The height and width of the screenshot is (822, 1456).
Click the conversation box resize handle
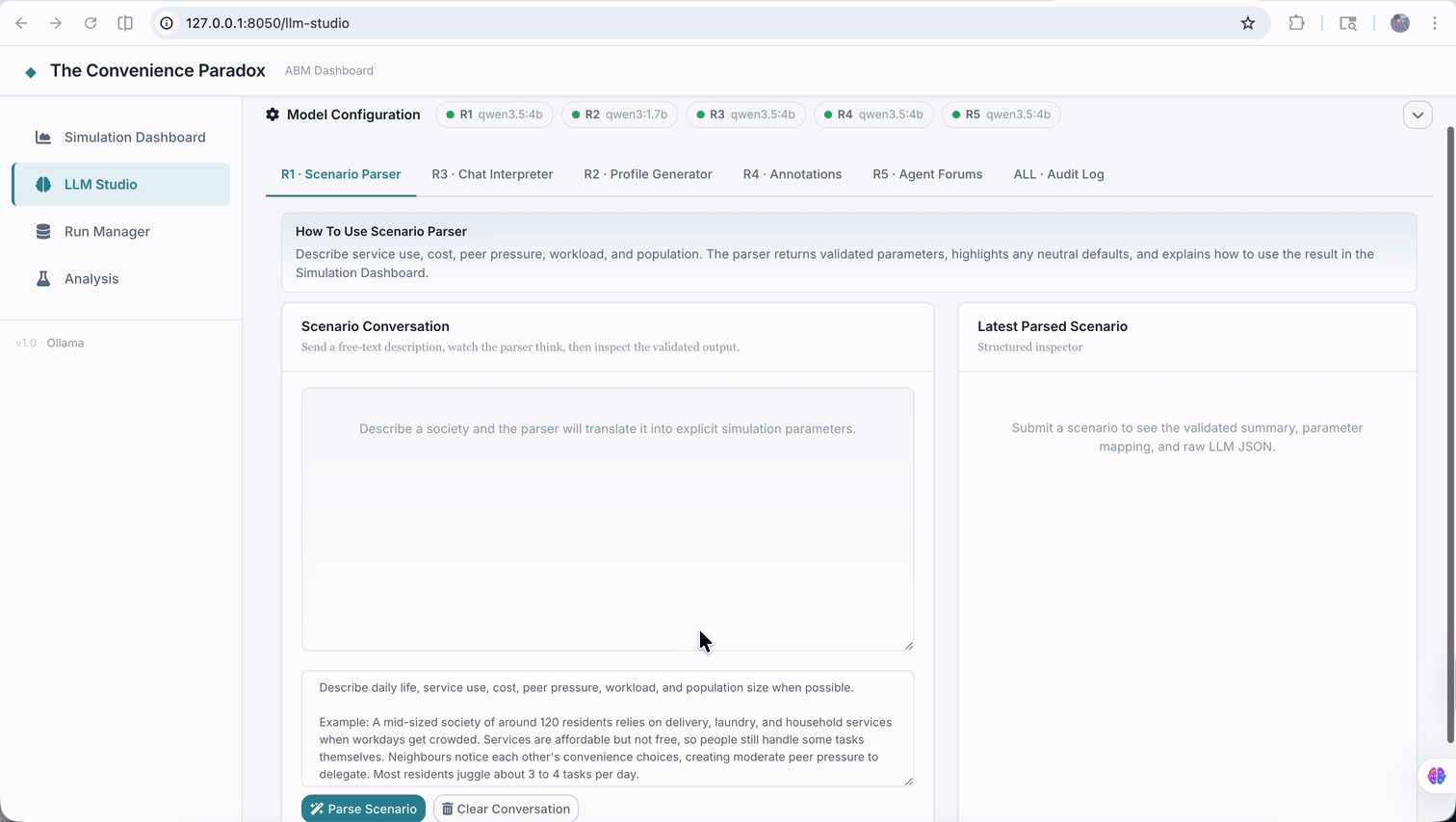pyautogui.click(x=908, y=645)
